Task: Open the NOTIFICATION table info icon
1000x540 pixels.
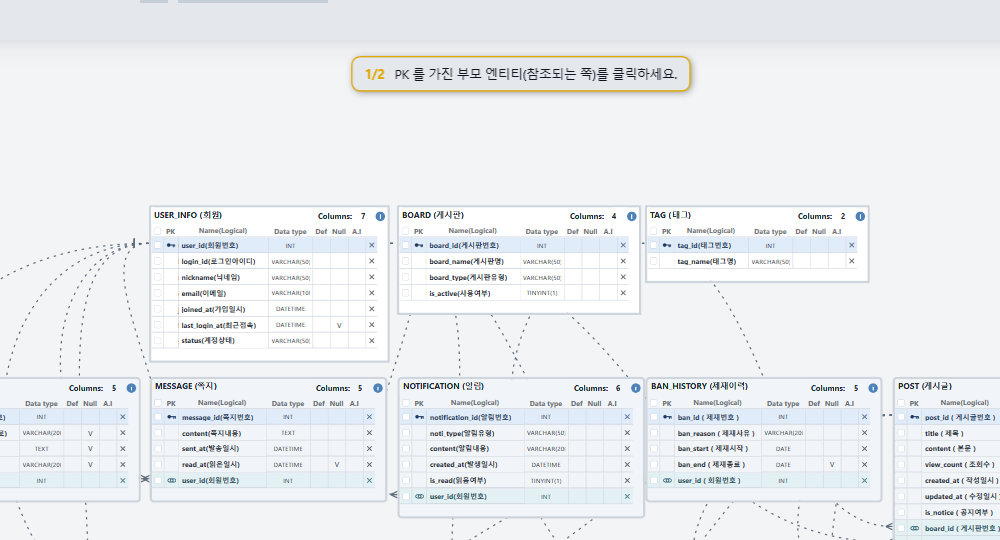Action: coord(636,388)
